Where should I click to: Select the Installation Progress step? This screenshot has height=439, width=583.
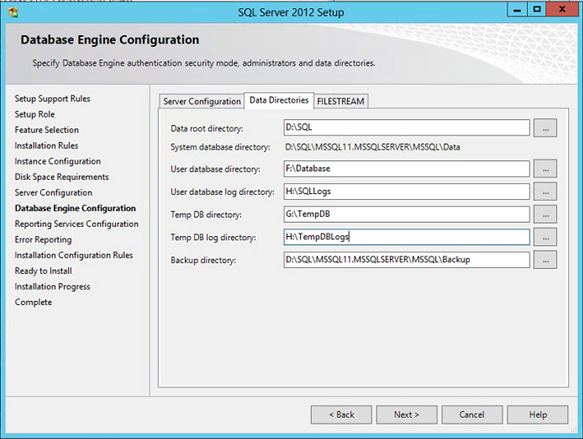pyautogui.click(x=52, y=287)
